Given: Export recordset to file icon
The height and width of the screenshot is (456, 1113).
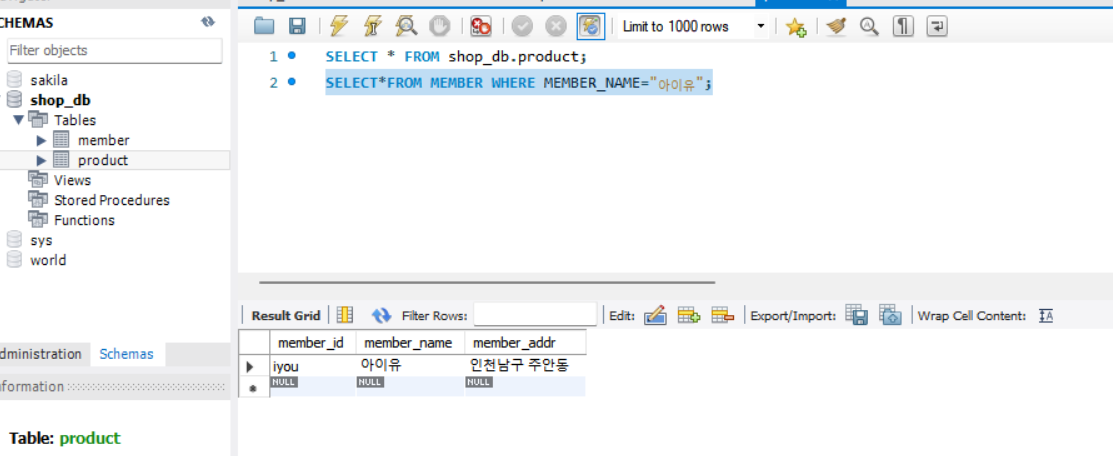Looking at the screenshot, I should tap(857, 315).
